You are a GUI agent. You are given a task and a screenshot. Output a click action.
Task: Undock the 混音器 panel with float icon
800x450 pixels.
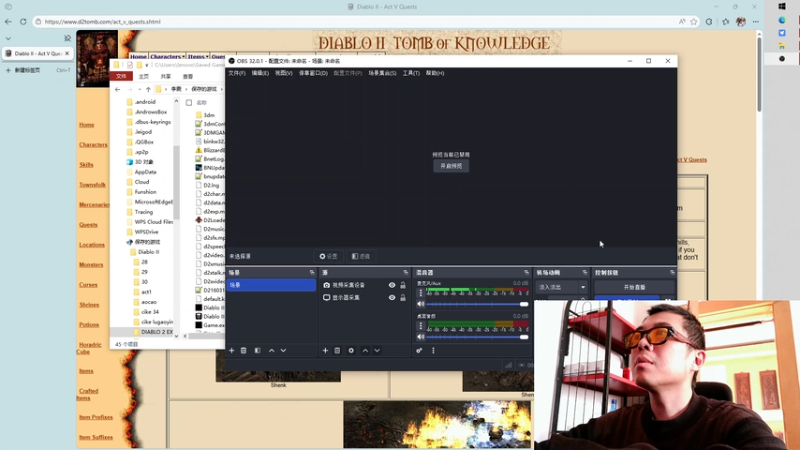click(527, 272)
